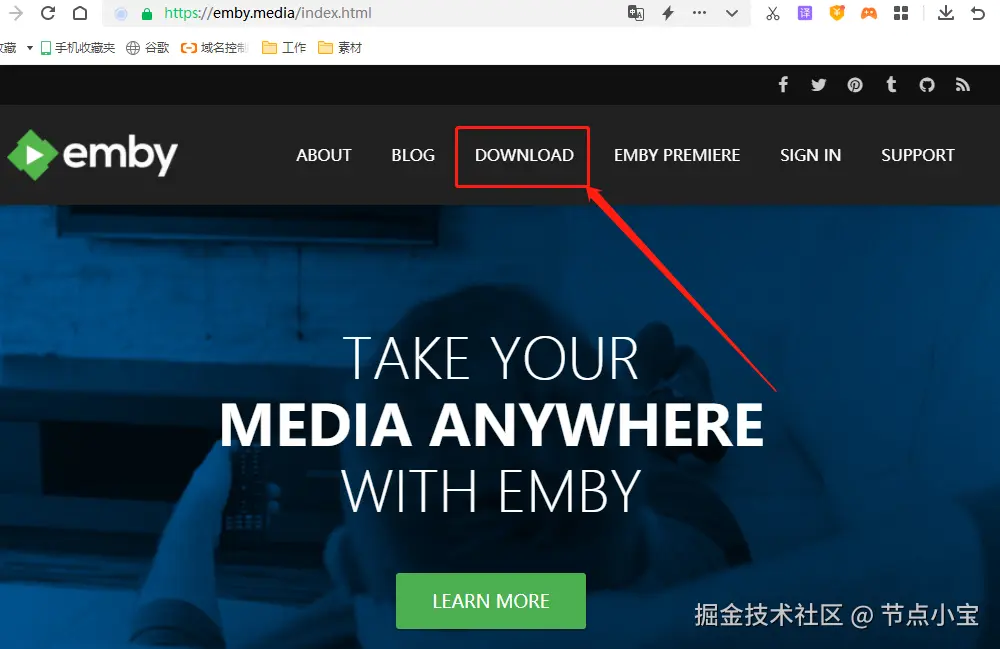
Task: Click the LEARN MORE button
Action: pyautogui.click(x=491, y=601)
